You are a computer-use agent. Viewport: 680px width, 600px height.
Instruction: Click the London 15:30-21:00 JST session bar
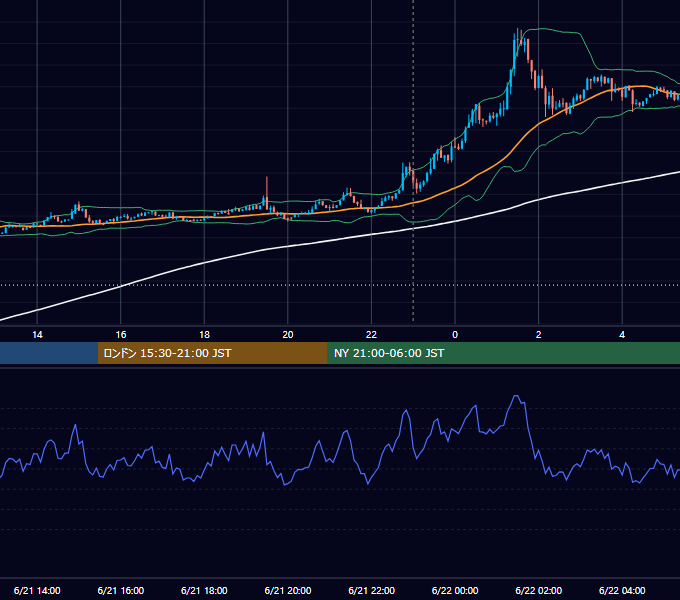click(x=212, y=353)
